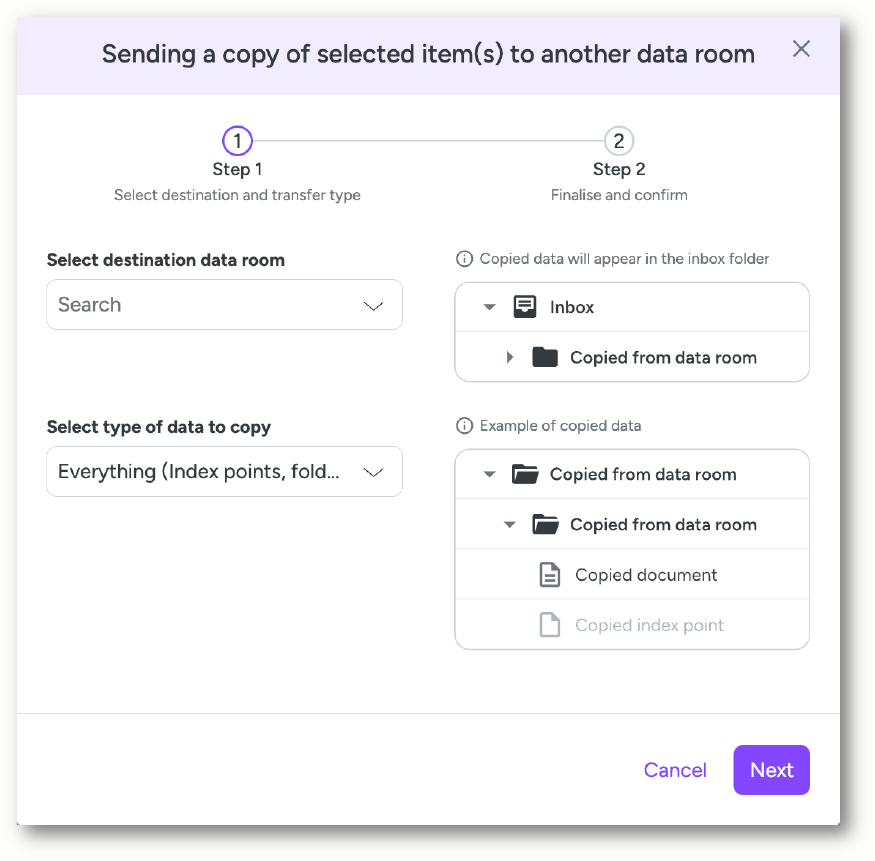Viewport: 875px width, 861px height.
Task: Click the greyed Copied index point icon
Action: 550,625
